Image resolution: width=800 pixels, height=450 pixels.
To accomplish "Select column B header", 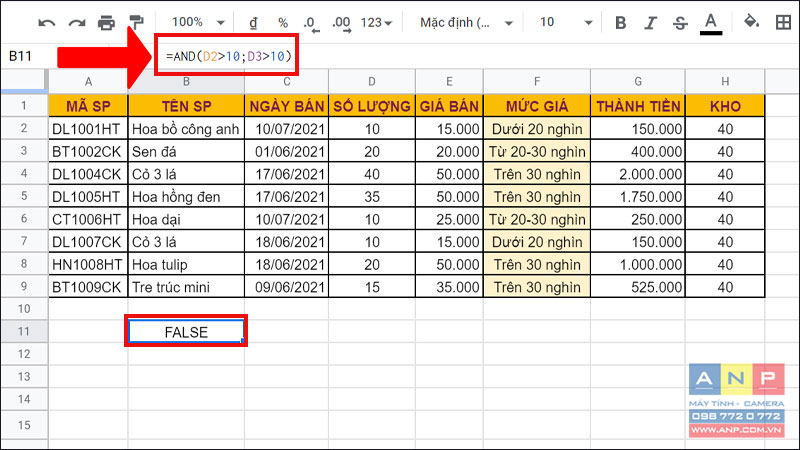I will (x=186, y=82).
